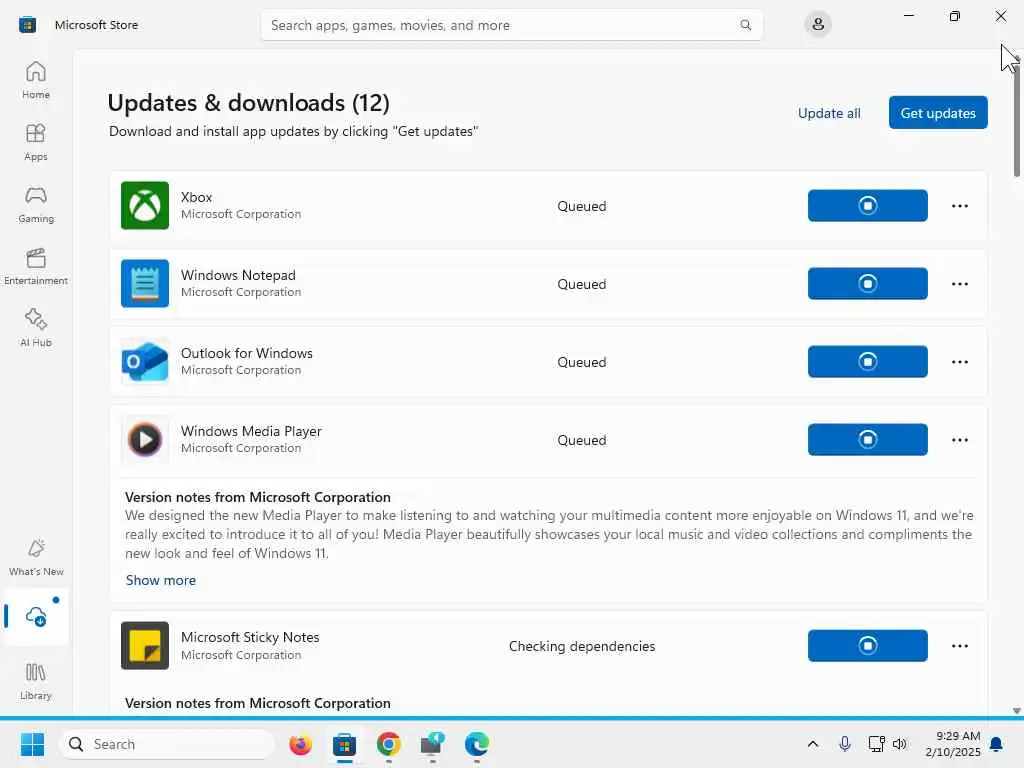Select the Xbox app title text

click(x=197, y=197)
